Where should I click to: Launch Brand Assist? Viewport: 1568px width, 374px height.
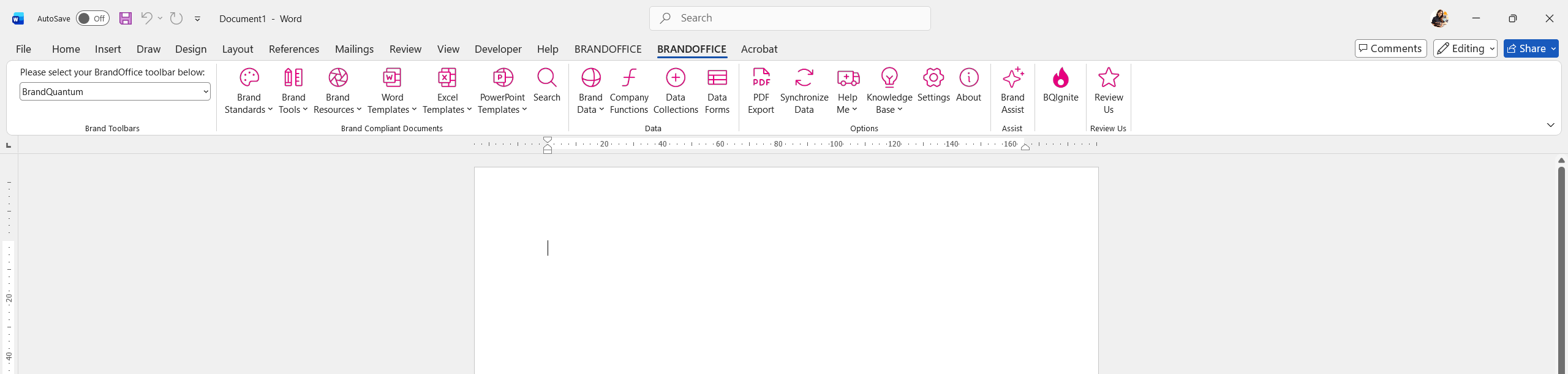(1012, 91)
